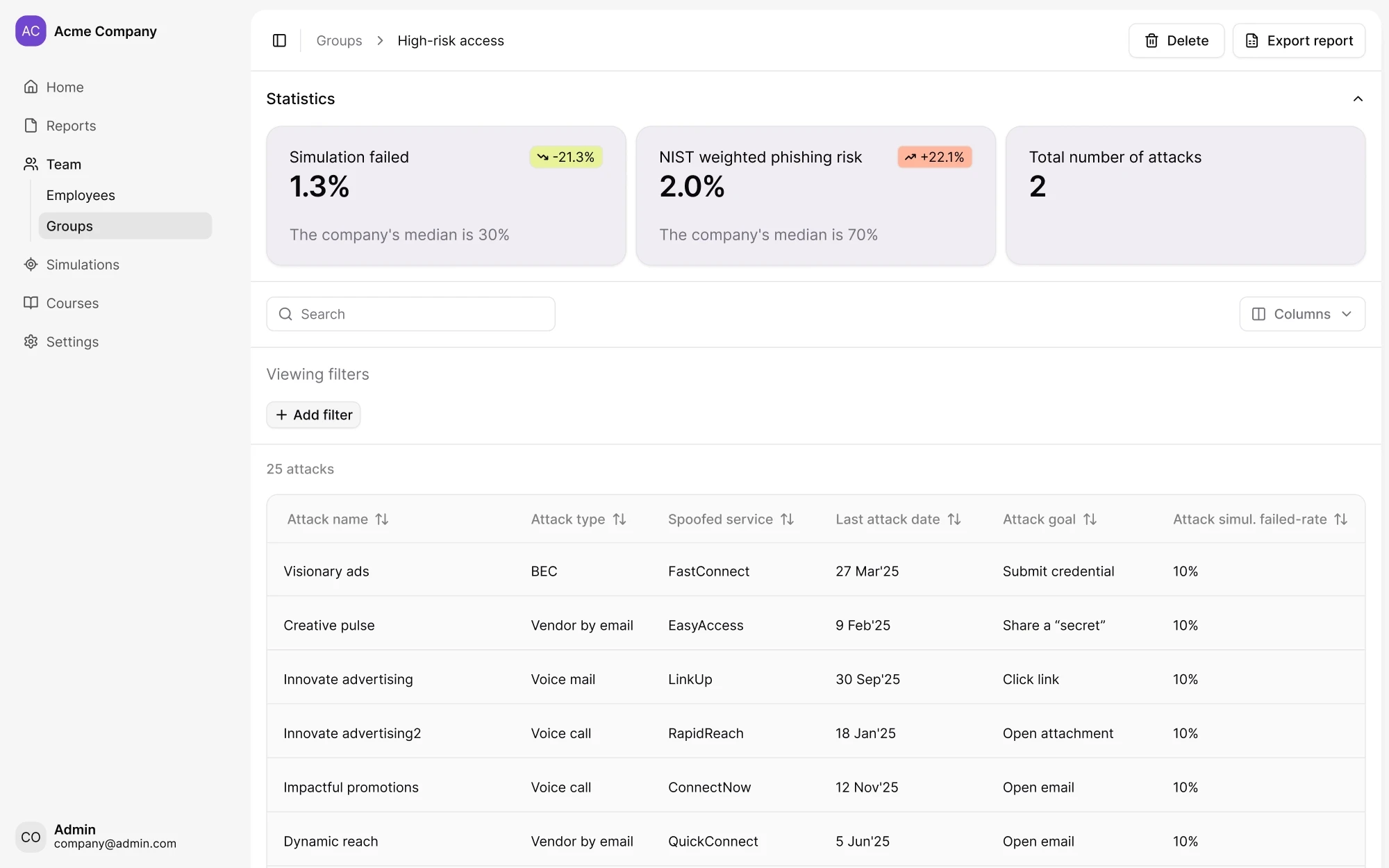Click the Simulations target icon
The height and width of the screenshot is (868, 1389).
click(x=31, y=265)
